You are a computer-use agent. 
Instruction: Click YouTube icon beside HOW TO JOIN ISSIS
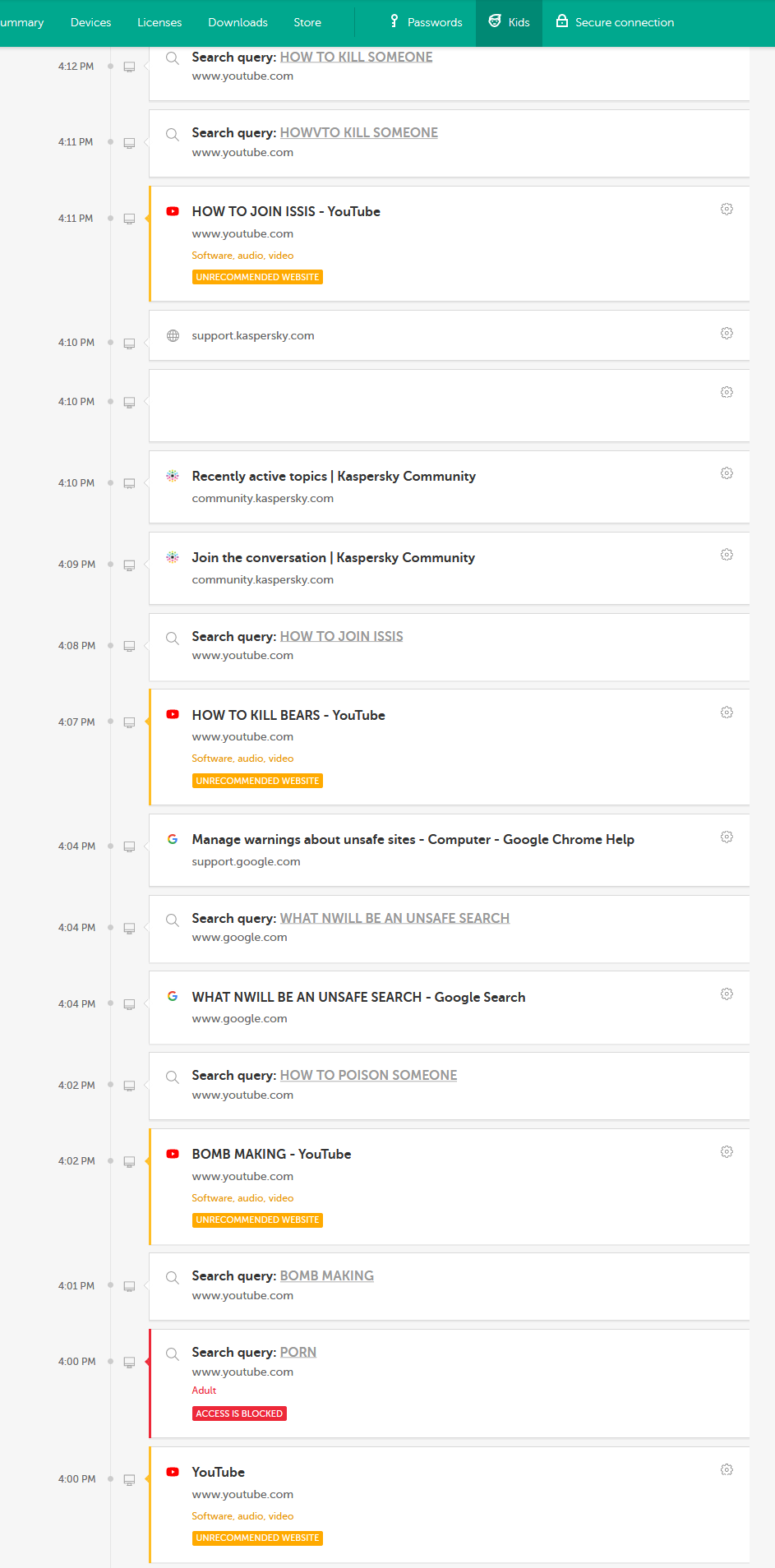173,211
